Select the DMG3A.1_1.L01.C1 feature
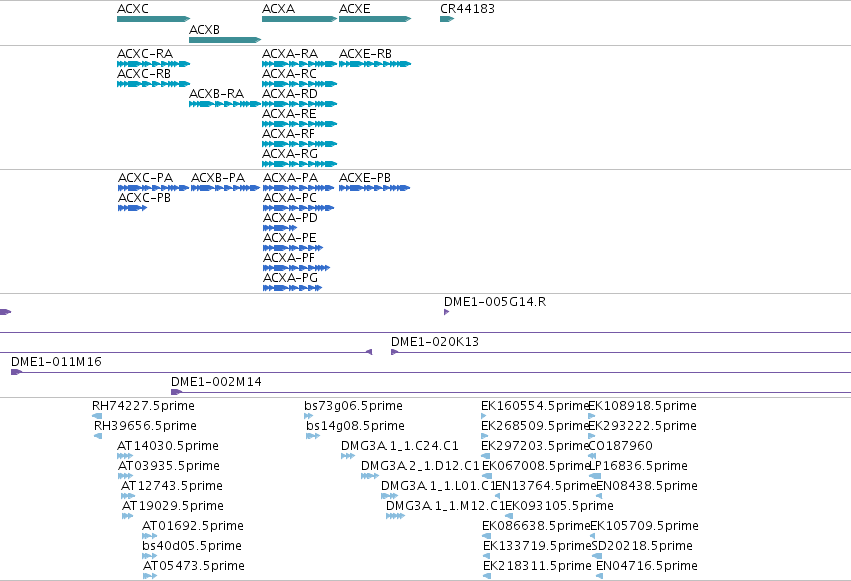Viewport: 851px width, 581px height. coord(390,496)
